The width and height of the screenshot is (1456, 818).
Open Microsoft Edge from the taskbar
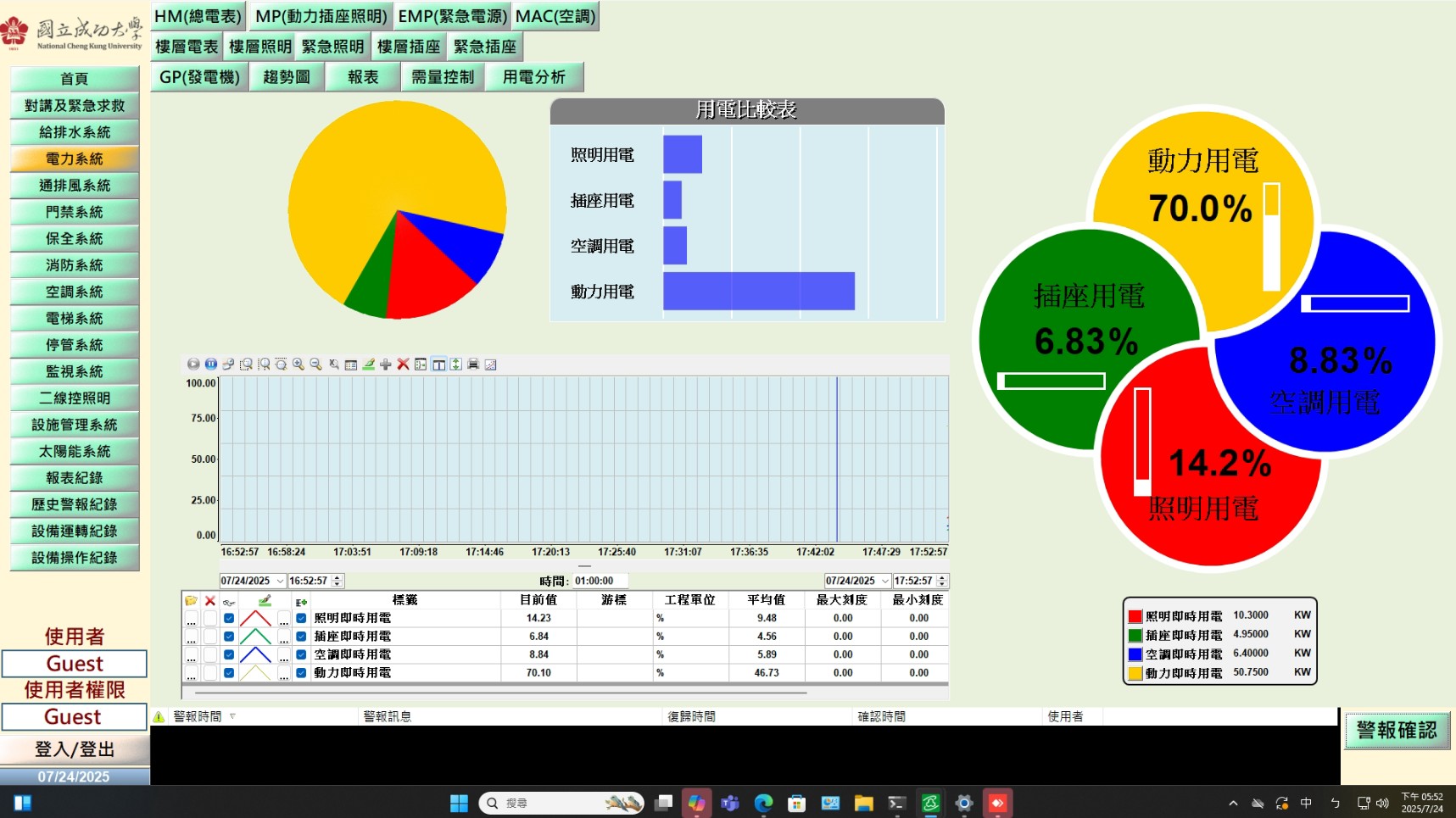(763, 803)
